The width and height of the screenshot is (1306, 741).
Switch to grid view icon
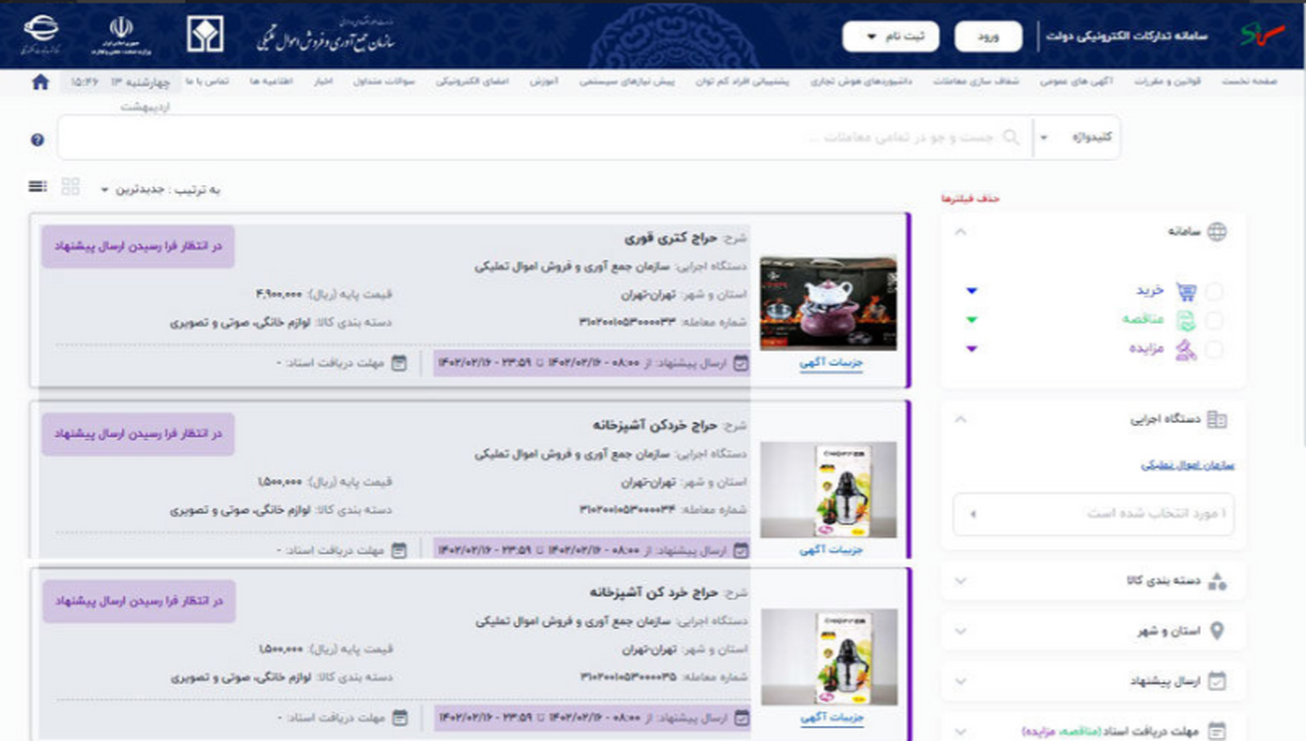tap(70, 187)
